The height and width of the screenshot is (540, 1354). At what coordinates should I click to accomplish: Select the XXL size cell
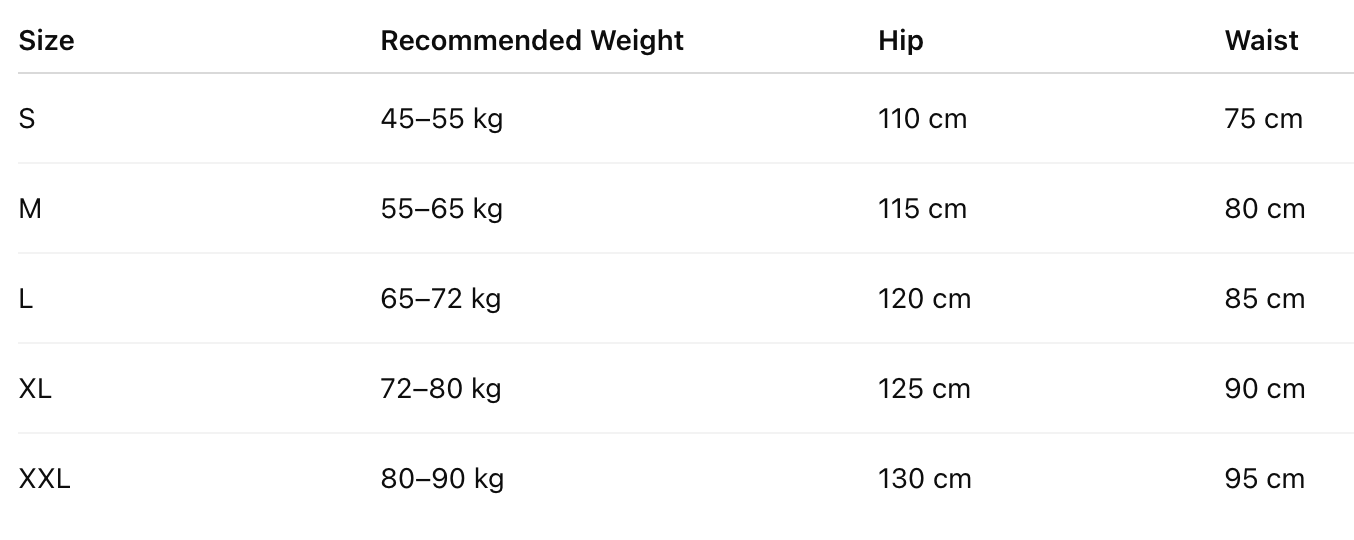45,479
